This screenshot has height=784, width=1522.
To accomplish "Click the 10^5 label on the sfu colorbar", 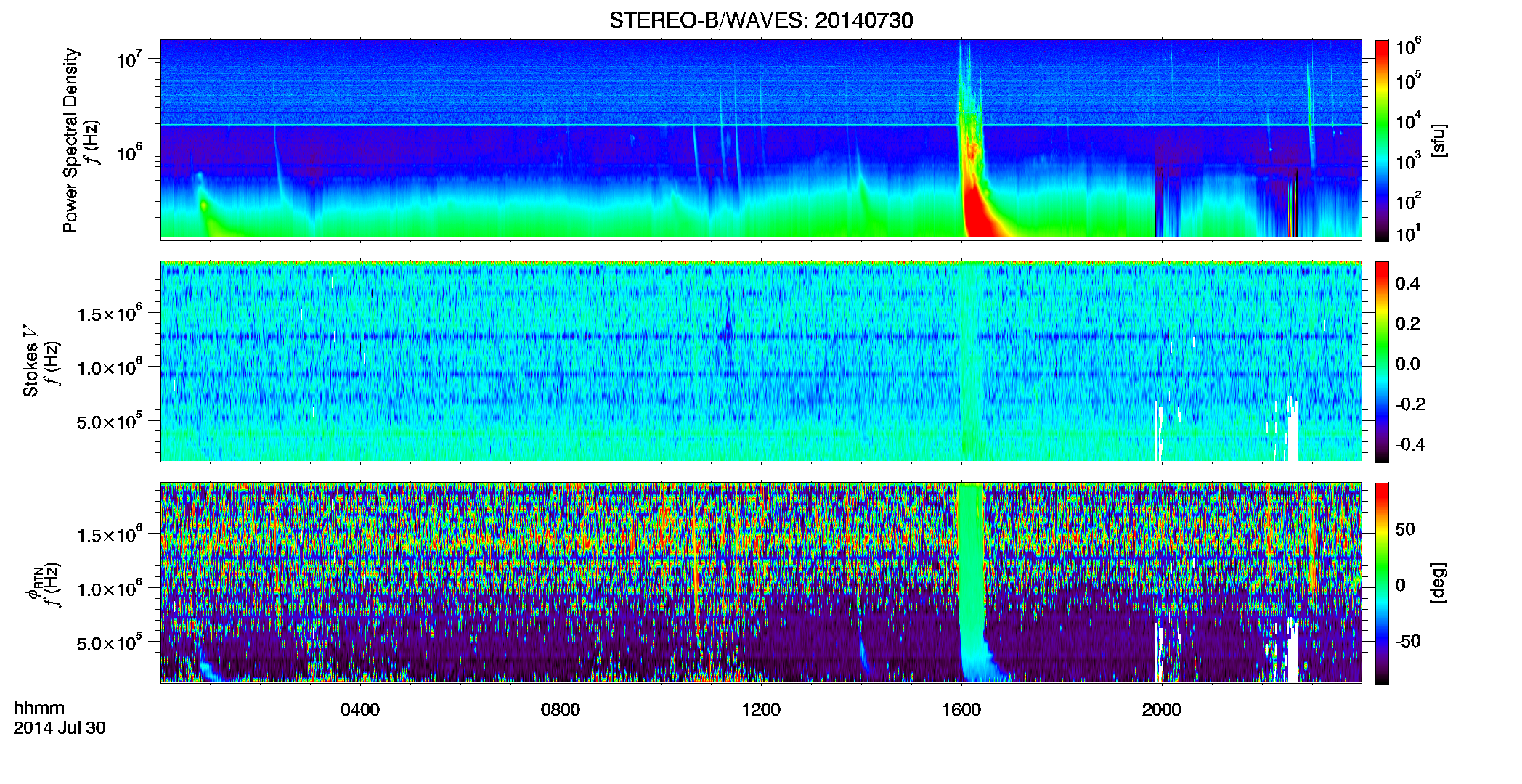I will 1409,80.
